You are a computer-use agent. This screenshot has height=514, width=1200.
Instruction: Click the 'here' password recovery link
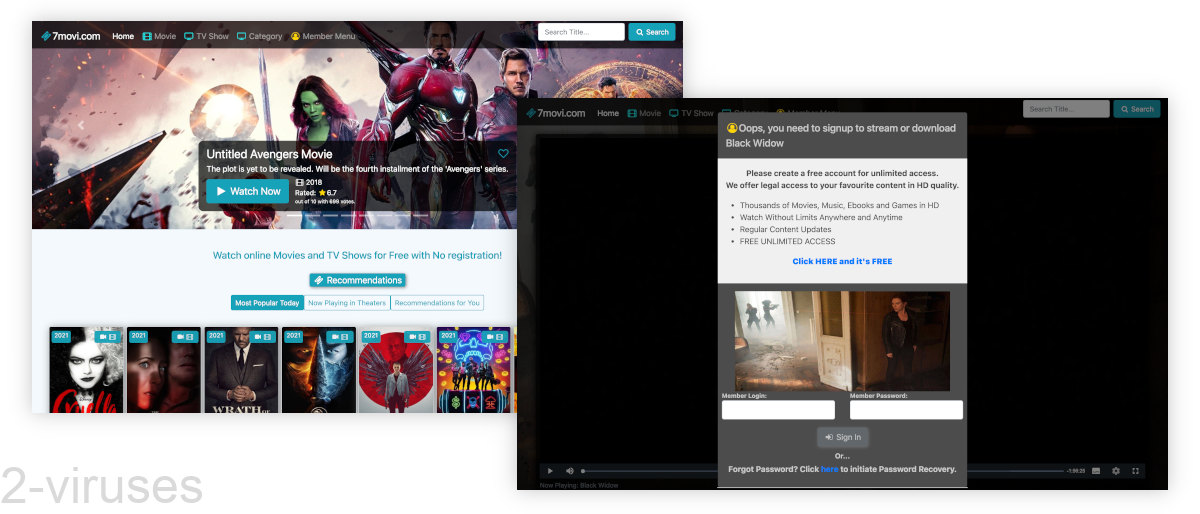(829, 469)
